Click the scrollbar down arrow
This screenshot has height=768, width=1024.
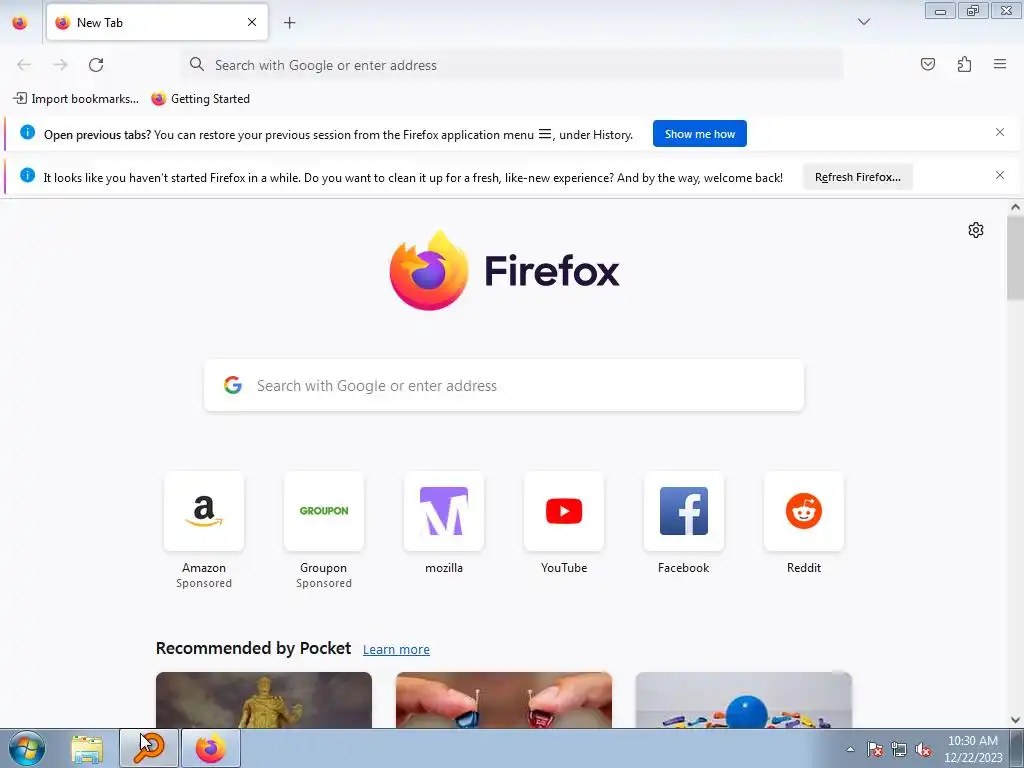[1015, 720]
